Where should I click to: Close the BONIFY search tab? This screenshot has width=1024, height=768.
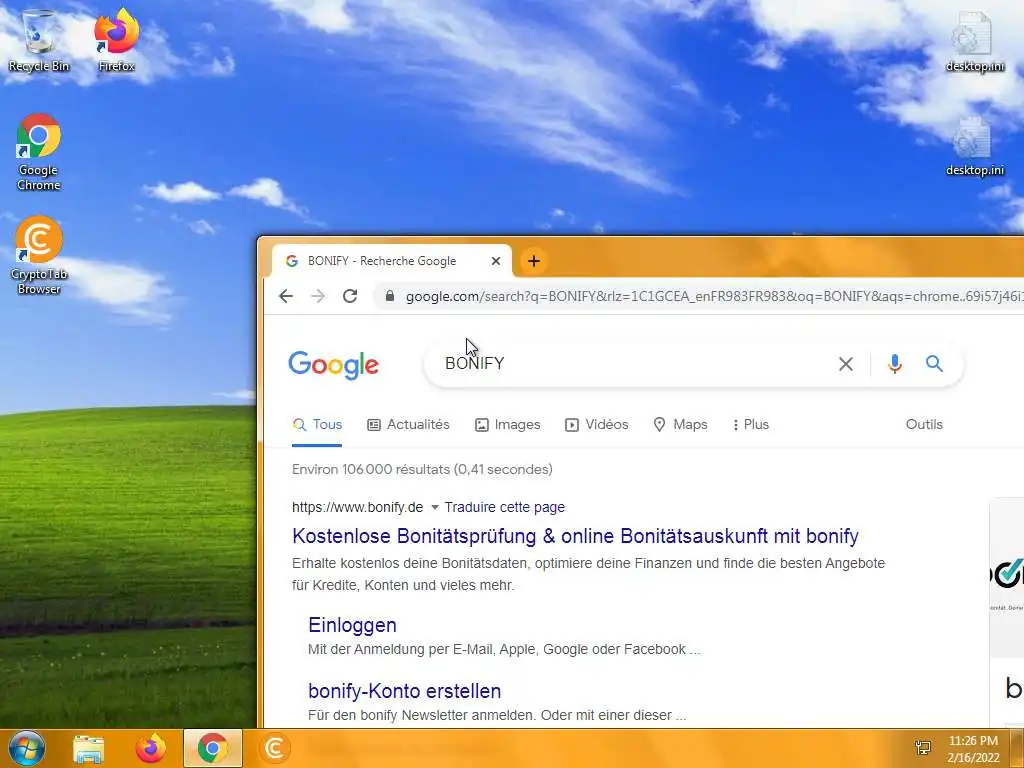tap(496, 261)
